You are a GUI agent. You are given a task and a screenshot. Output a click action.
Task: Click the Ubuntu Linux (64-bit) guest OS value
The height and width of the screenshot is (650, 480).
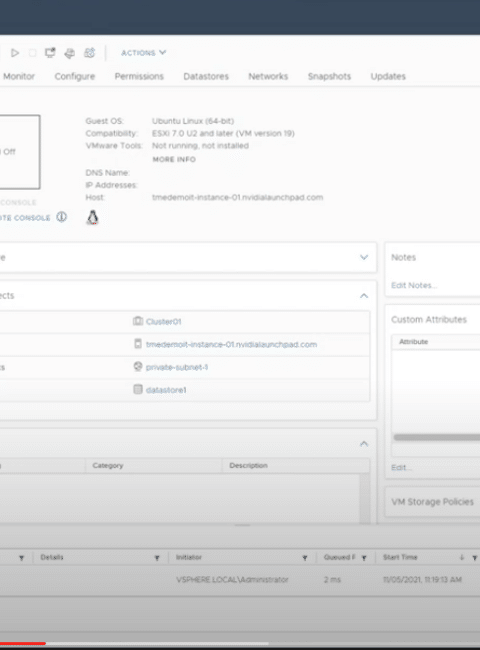(x=193, y=121)
